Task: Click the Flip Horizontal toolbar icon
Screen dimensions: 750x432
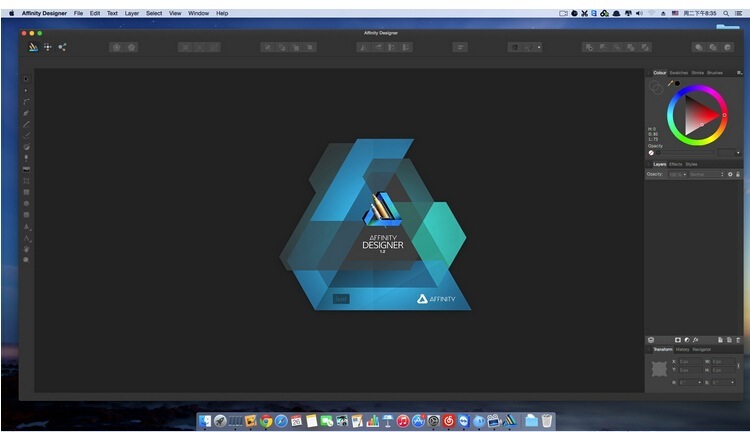Action: pyautogui.click(x=364, y=47)
